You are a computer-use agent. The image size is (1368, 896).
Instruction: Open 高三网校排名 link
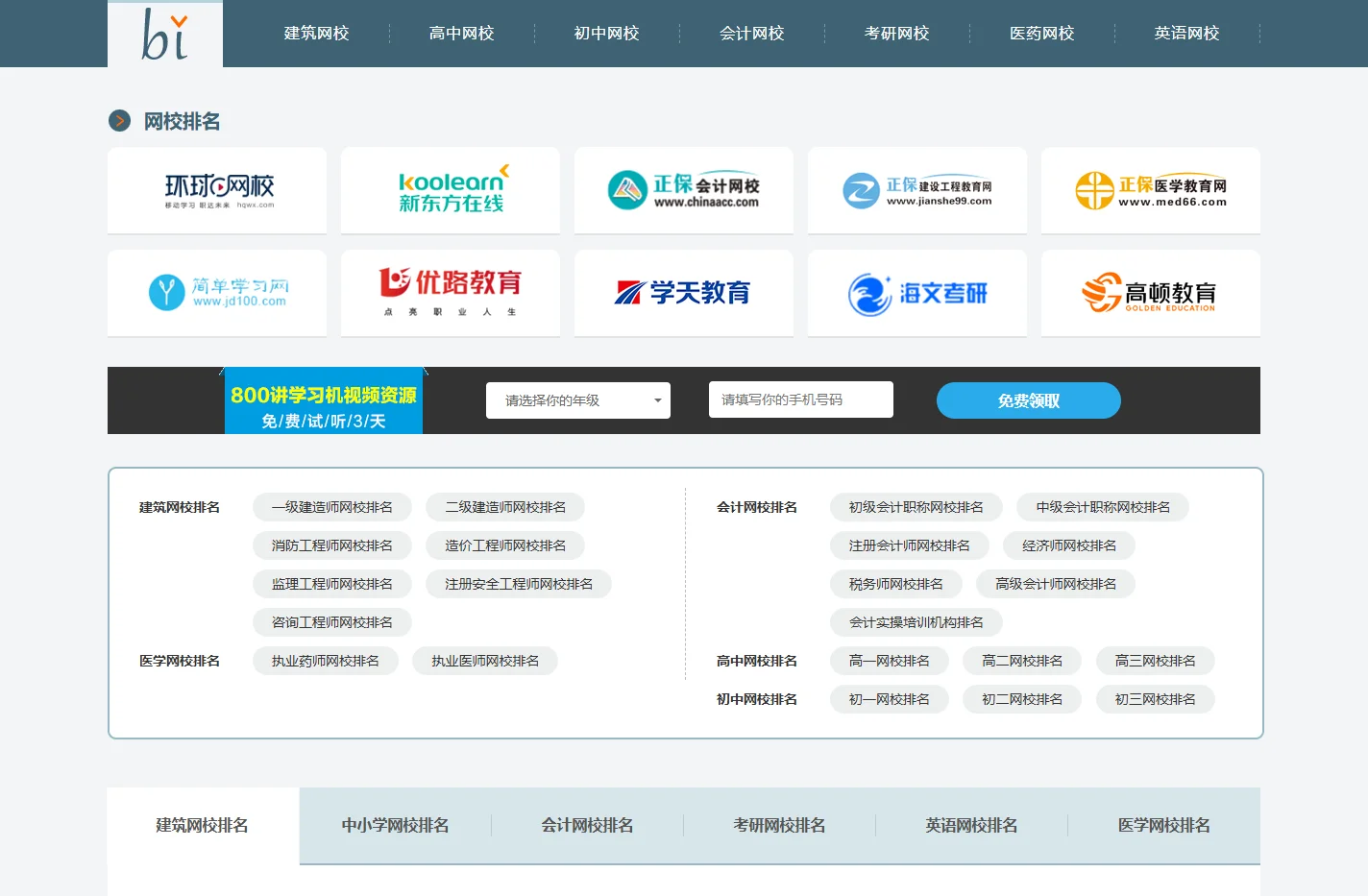pyautogui.click(x=1156, y=661)
